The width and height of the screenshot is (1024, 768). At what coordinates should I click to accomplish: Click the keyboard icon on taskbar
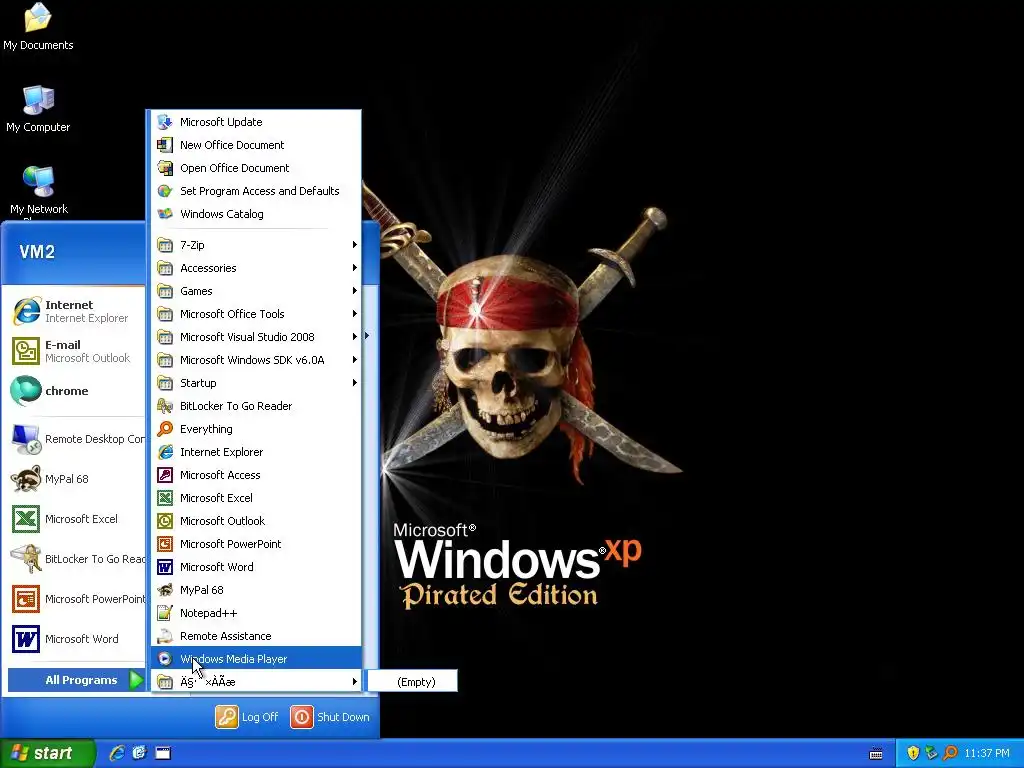(x=876, y=754)
